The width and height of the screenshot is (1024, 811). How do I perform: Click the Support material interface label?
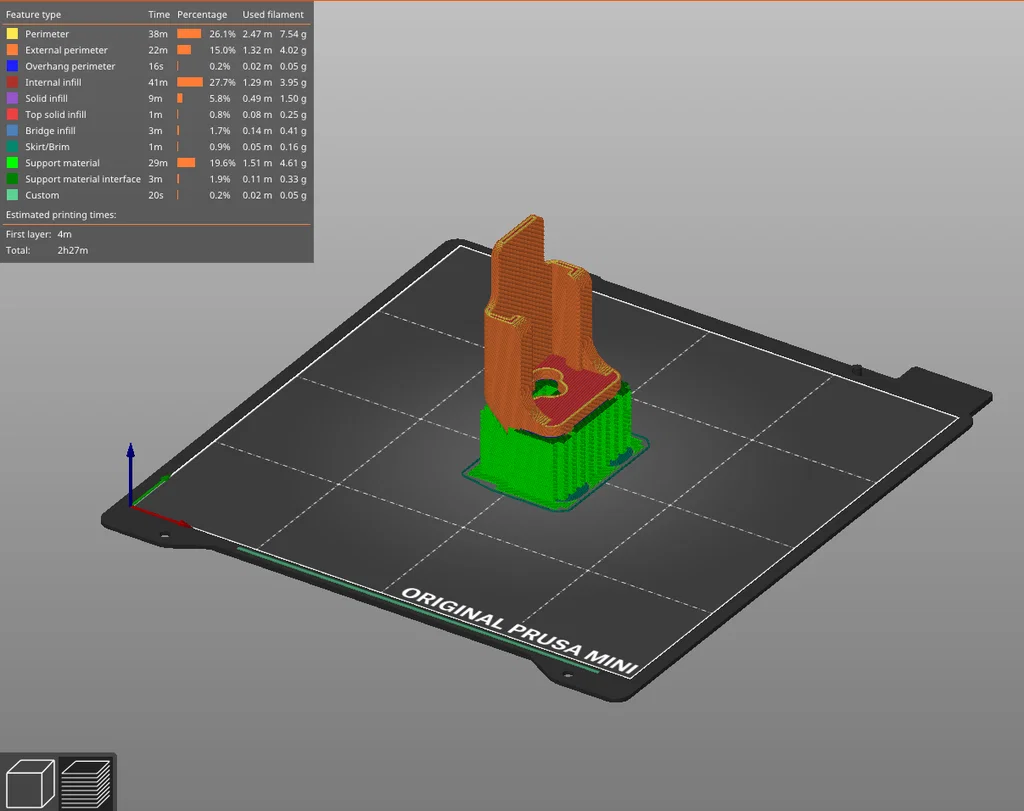83,179
